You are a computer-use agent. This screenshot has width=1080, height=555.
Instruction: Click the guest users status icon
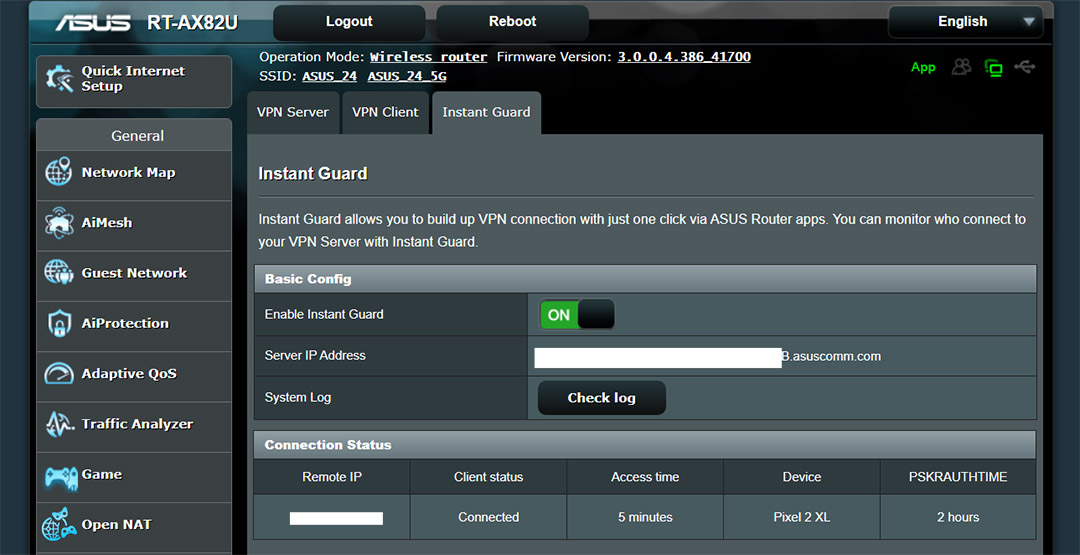pyautogui.click(x=962, y=67)
